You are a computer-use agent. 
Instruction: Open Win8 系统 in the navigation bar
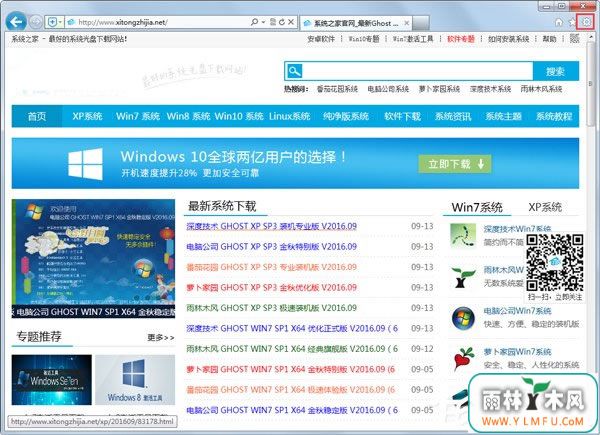188,116
